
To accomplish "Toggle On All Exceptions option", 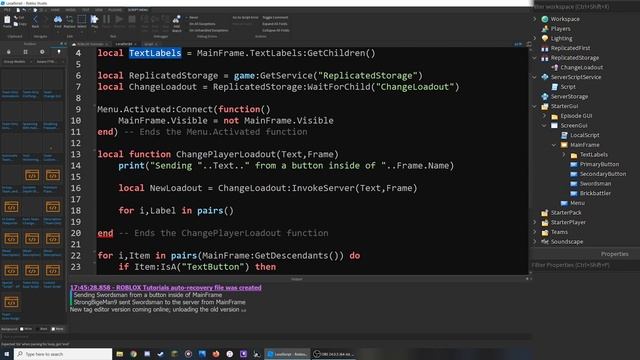I will tap(202, 24).
